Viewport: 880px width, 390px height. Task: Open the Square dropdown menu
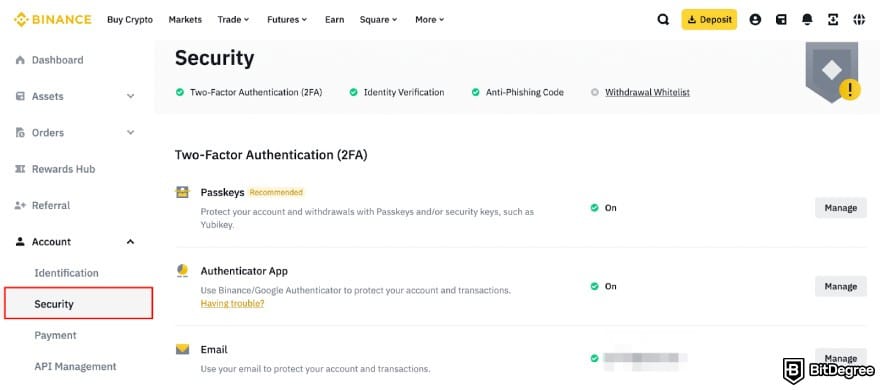[379, 20]
